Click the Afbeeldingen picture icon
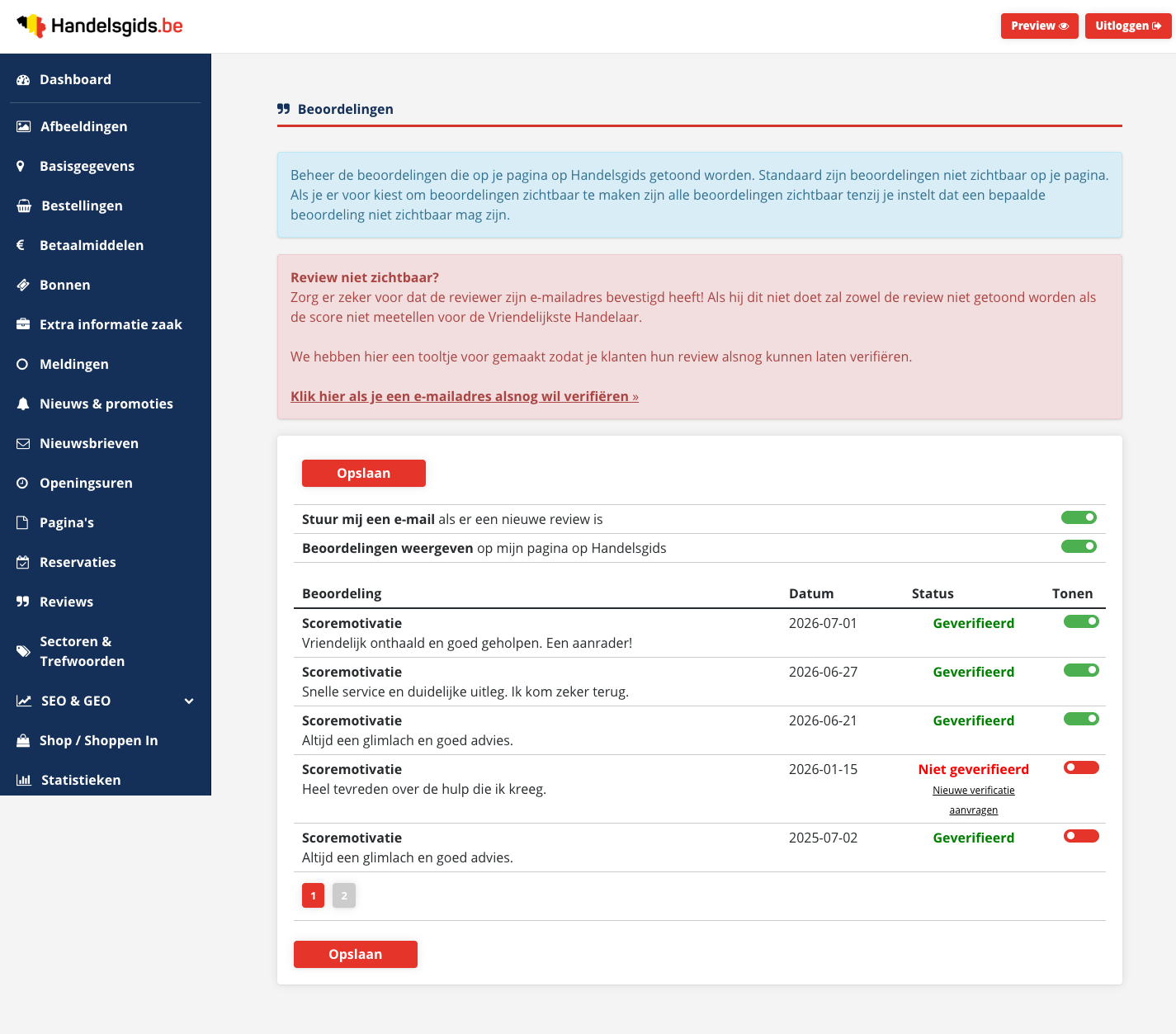 coord(24,127)
